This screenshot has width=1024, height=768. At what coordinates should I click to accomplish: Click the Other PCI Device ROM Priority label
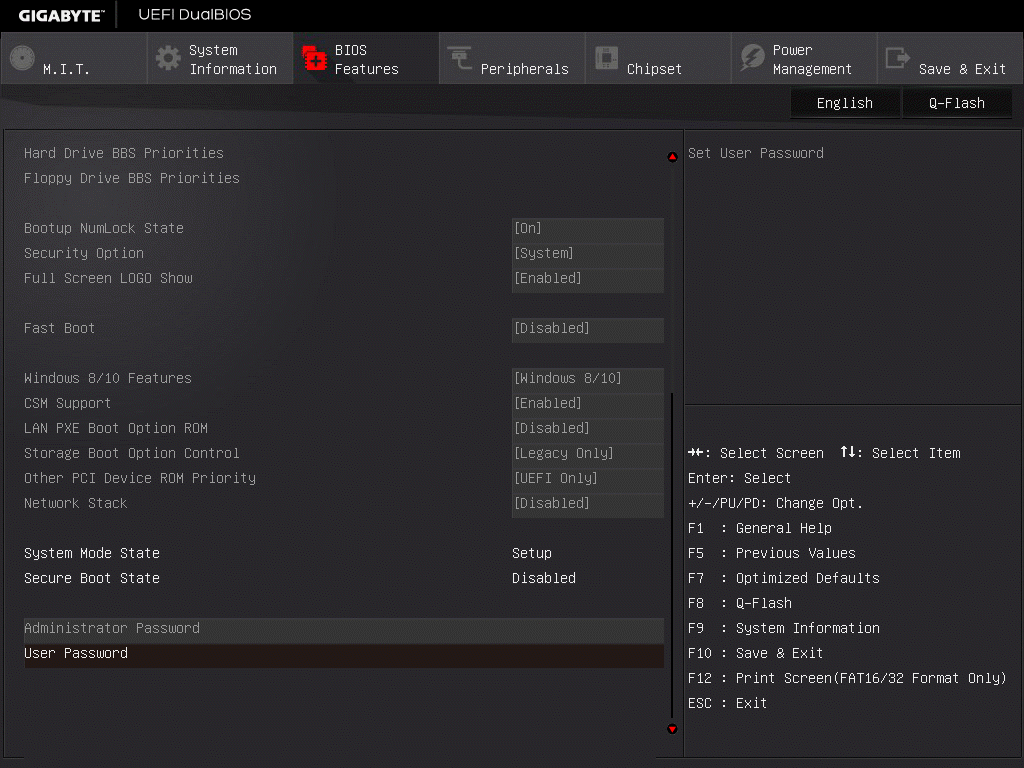click(140, 478)
